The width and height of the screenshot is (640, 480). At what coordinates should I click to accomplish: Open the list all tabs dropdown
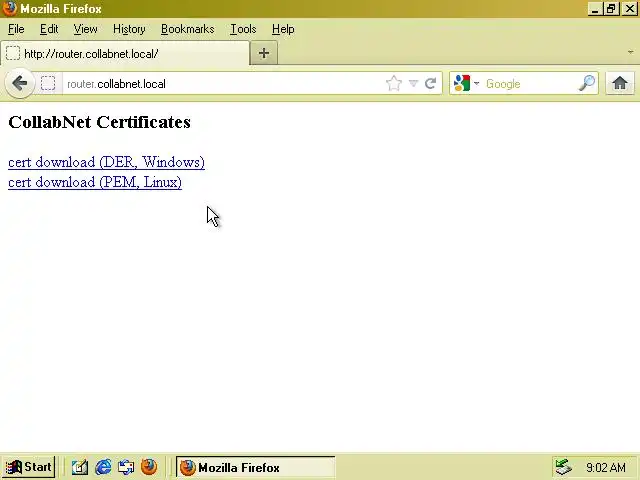[631, 52]
